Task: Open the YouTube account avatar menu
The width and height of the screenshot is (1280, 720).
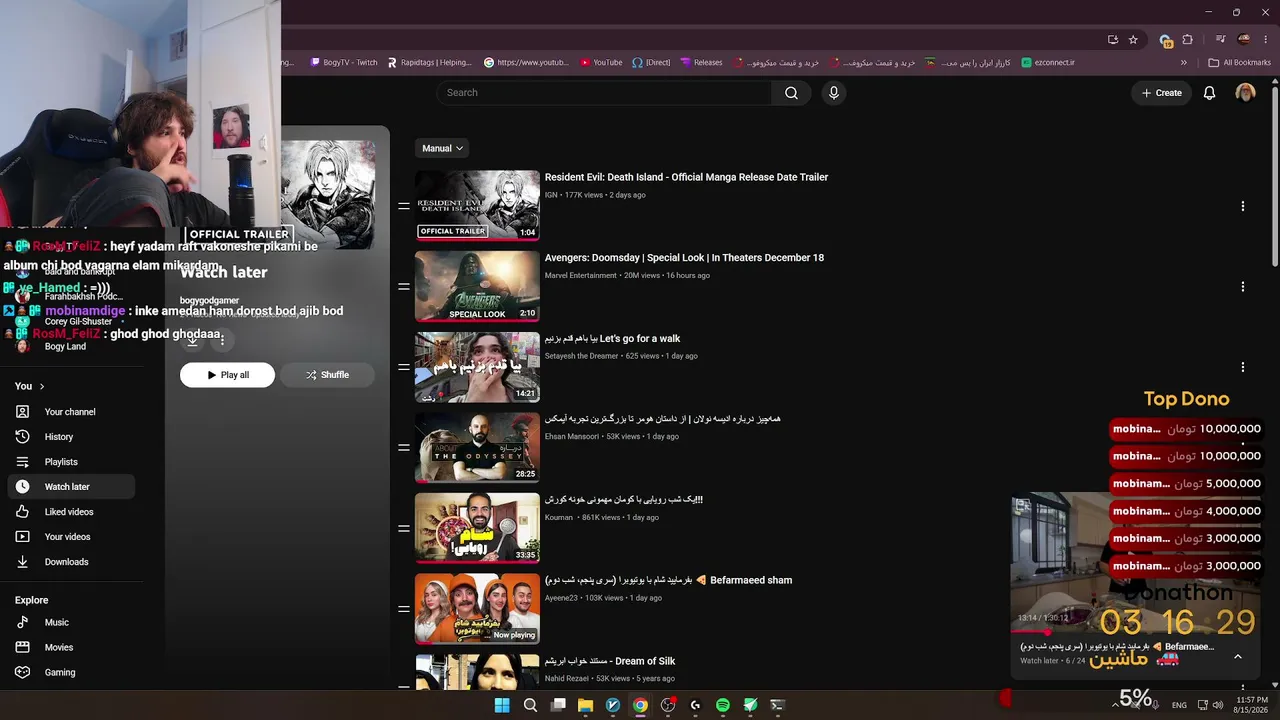Action: pyautogui.click(x=1245, y=93)
